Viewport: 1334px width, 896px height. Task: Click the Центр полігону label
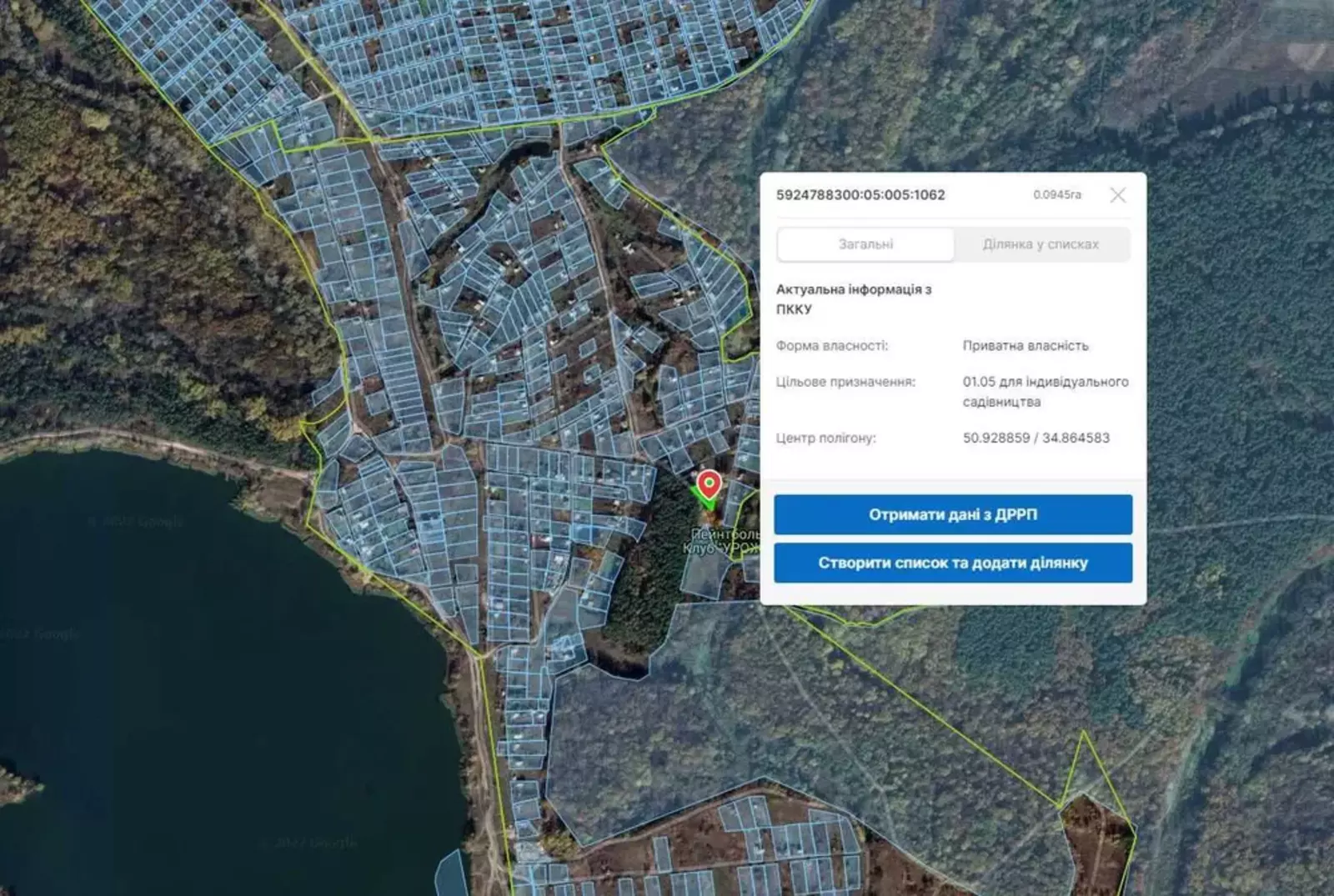(x=825, y=438)
